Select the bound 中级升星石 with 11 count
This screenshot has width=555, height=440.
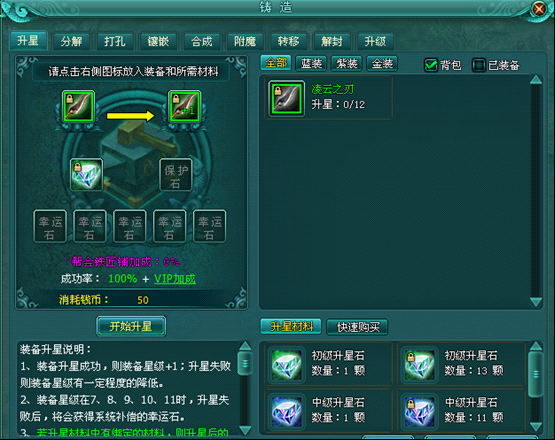click(419, 411)
